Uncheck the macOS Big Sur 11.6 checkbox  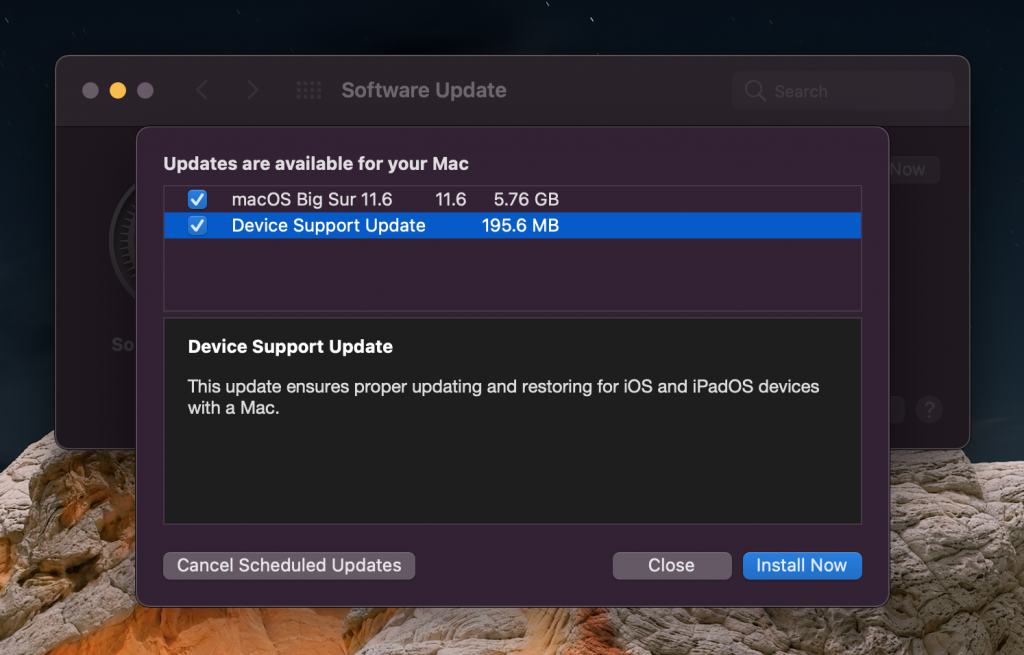click(198, 199)
